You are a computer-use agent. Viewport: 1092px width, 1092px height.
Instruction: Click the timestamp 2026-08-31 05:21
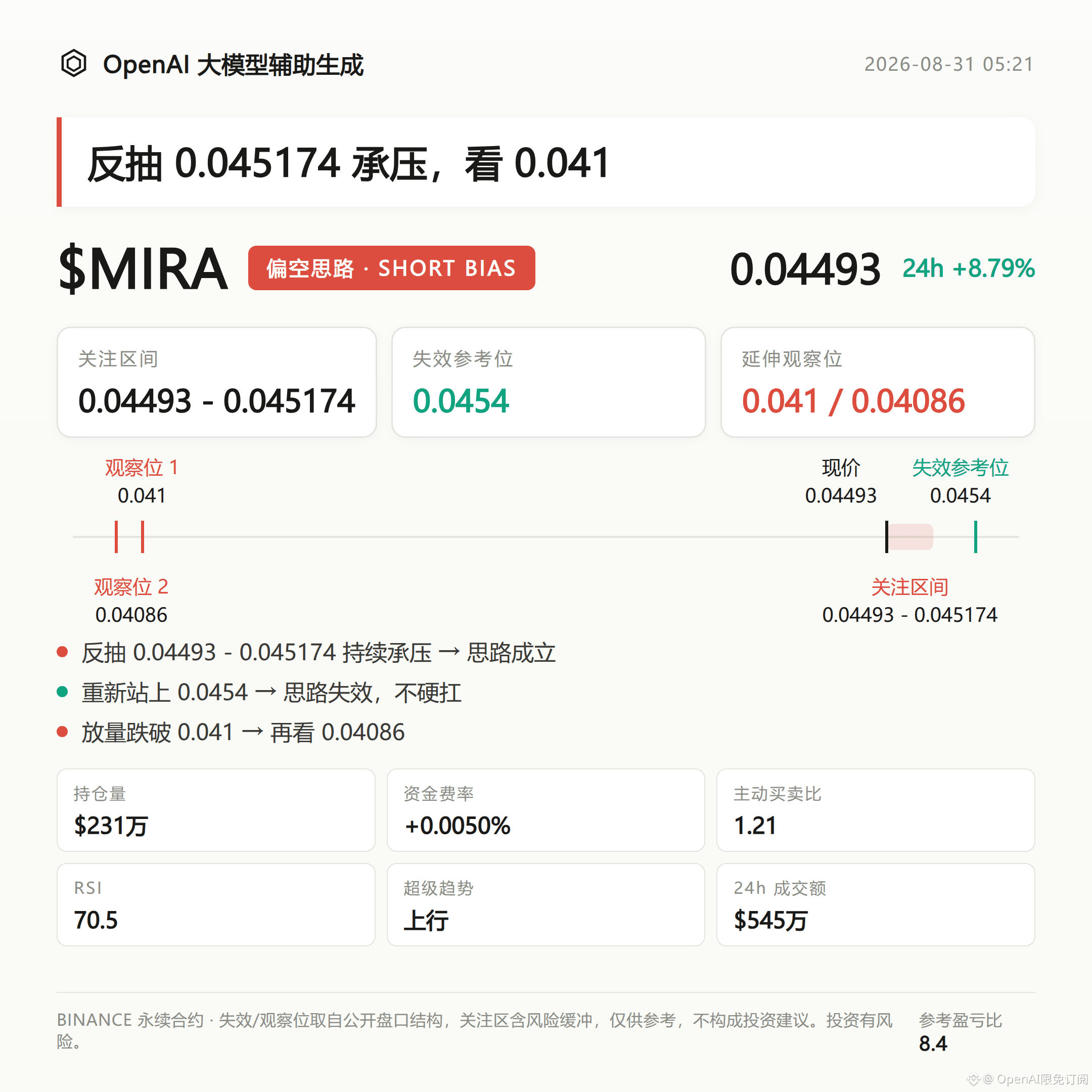(x=949, y=64)
